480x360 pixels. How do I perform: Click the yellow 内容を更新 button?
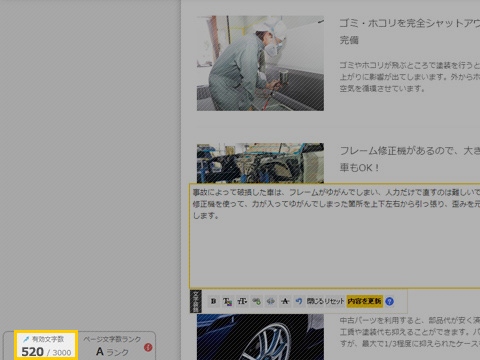tap(364, 301)
